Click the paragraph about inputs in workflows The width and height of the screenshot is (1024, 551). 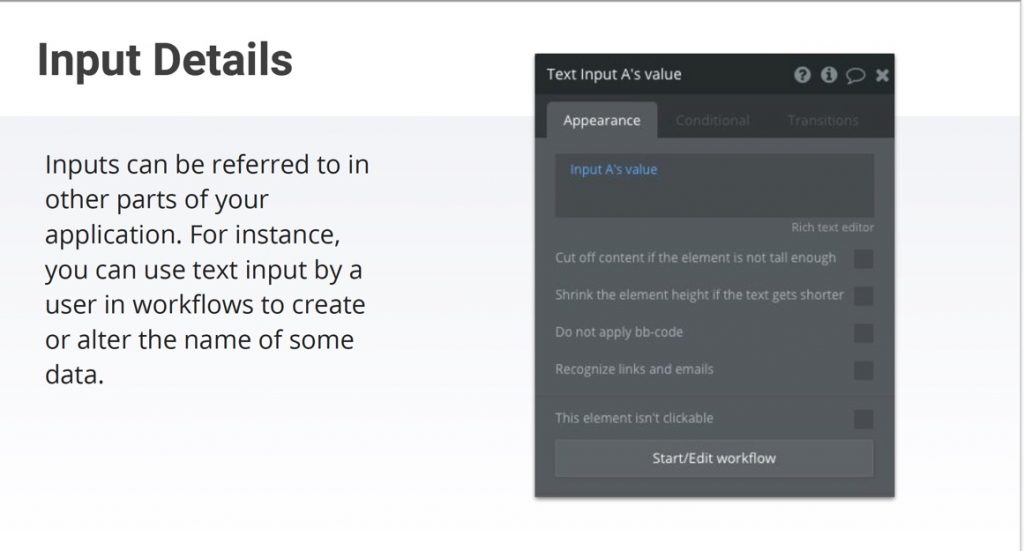coord(207,269)
